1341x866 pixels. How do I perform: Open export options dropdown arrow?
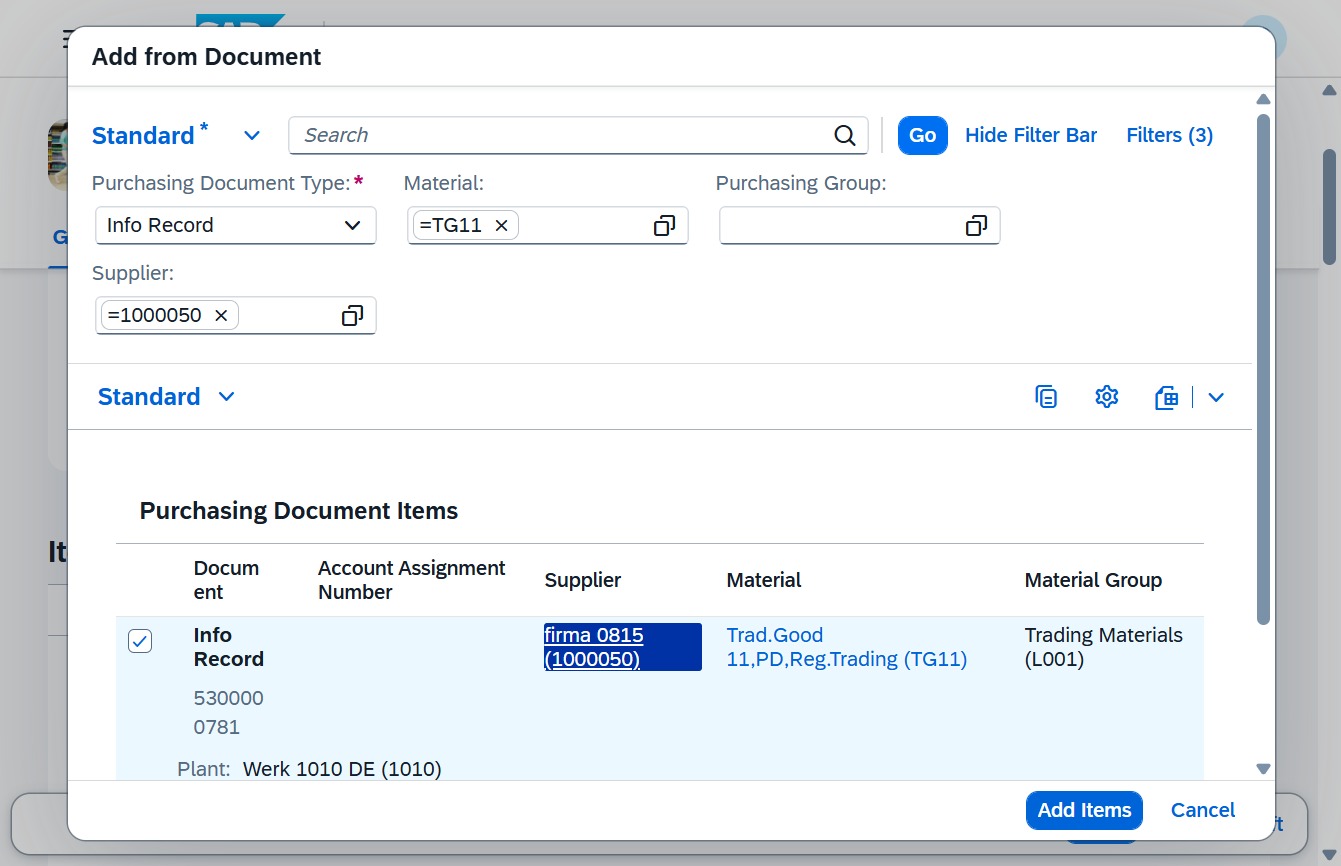coord(1216,397)
